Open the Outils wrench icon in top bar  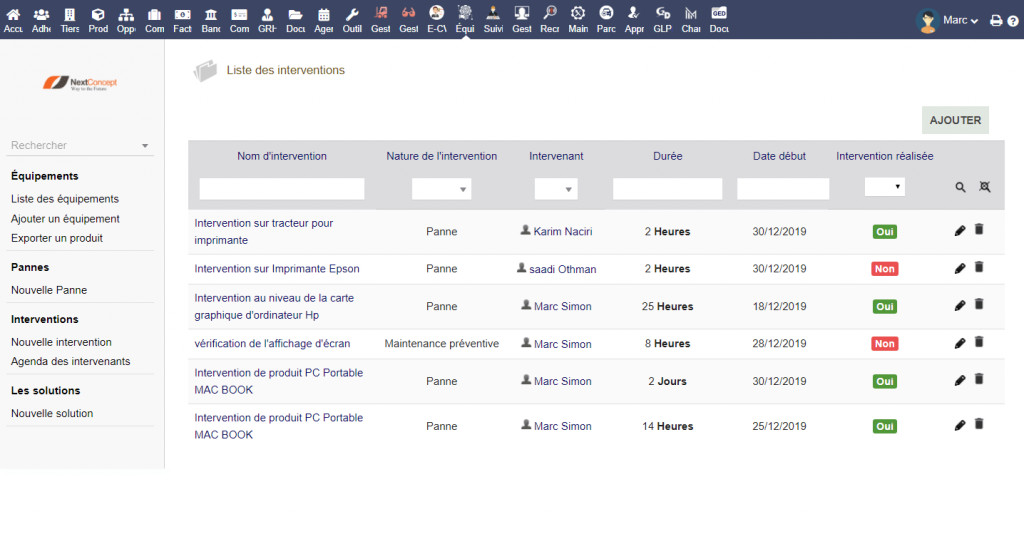pyautogui.click(x=352, y=18)
